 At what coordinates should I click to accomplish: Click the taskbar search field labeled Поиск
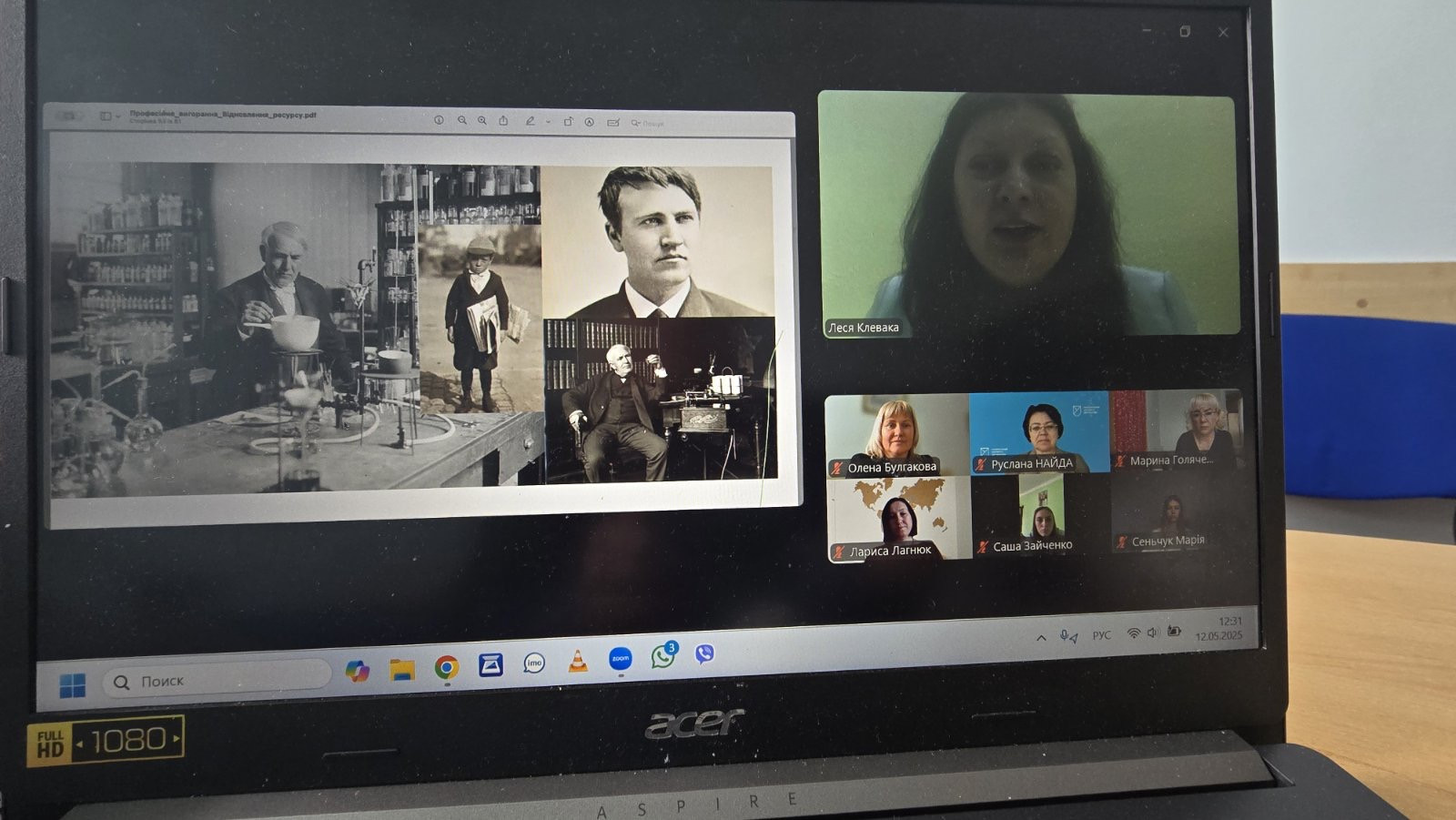217,679
